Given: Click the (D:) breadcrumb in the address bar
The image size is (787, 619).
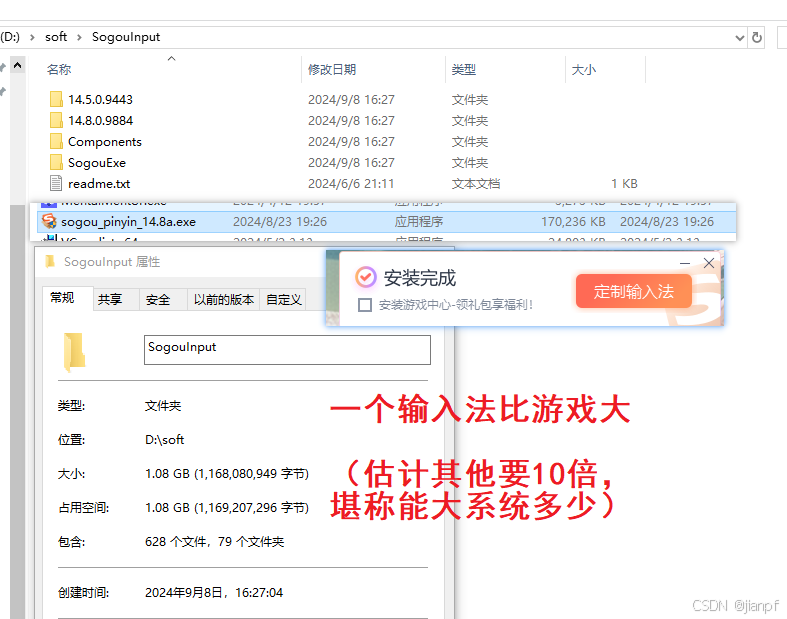Looking at the screenshot, I should click(x=10, y=37).
